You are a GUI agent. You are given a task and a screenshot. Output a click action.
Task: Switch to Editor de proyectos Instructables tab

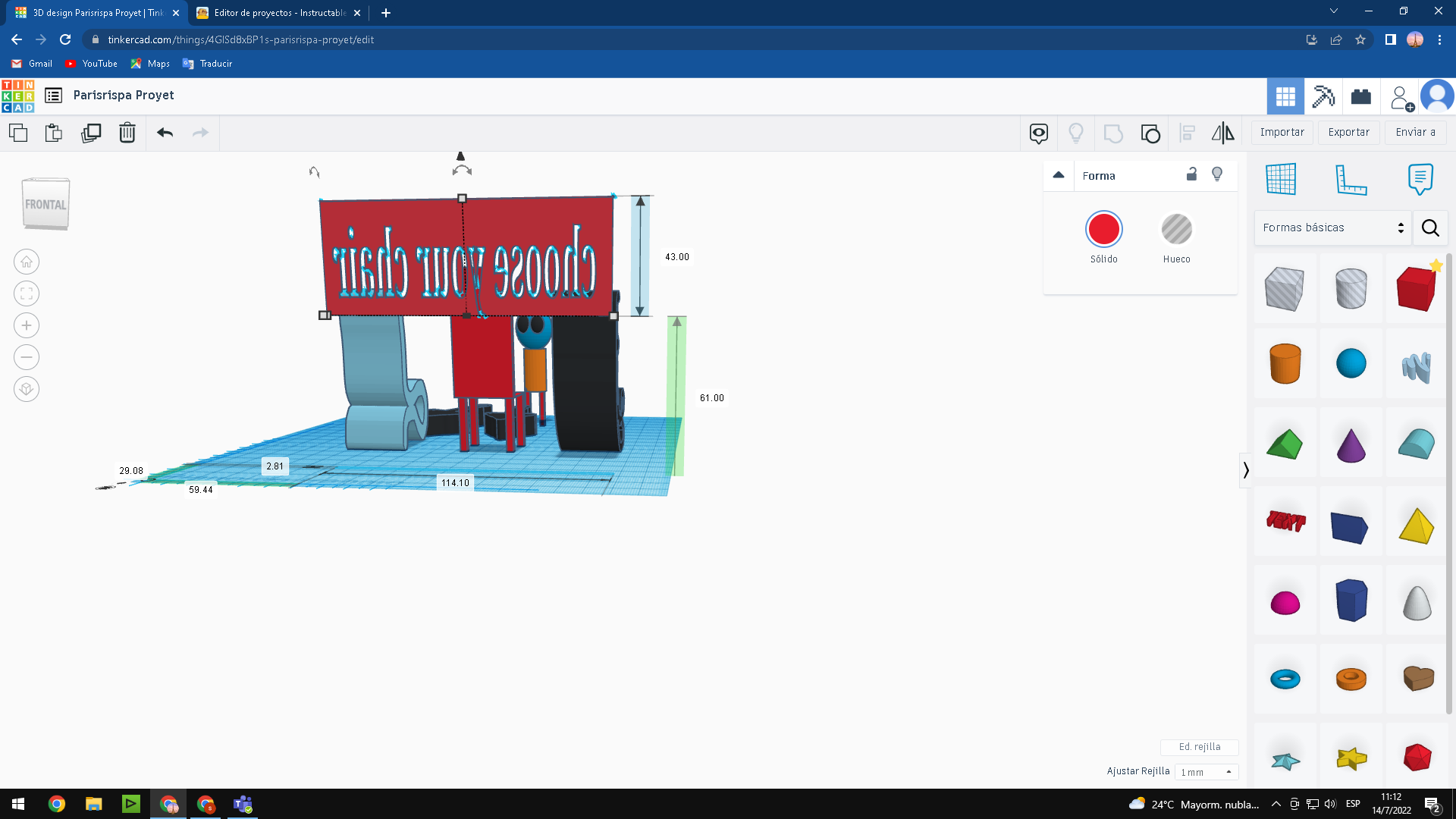click(x=279, y=13)
